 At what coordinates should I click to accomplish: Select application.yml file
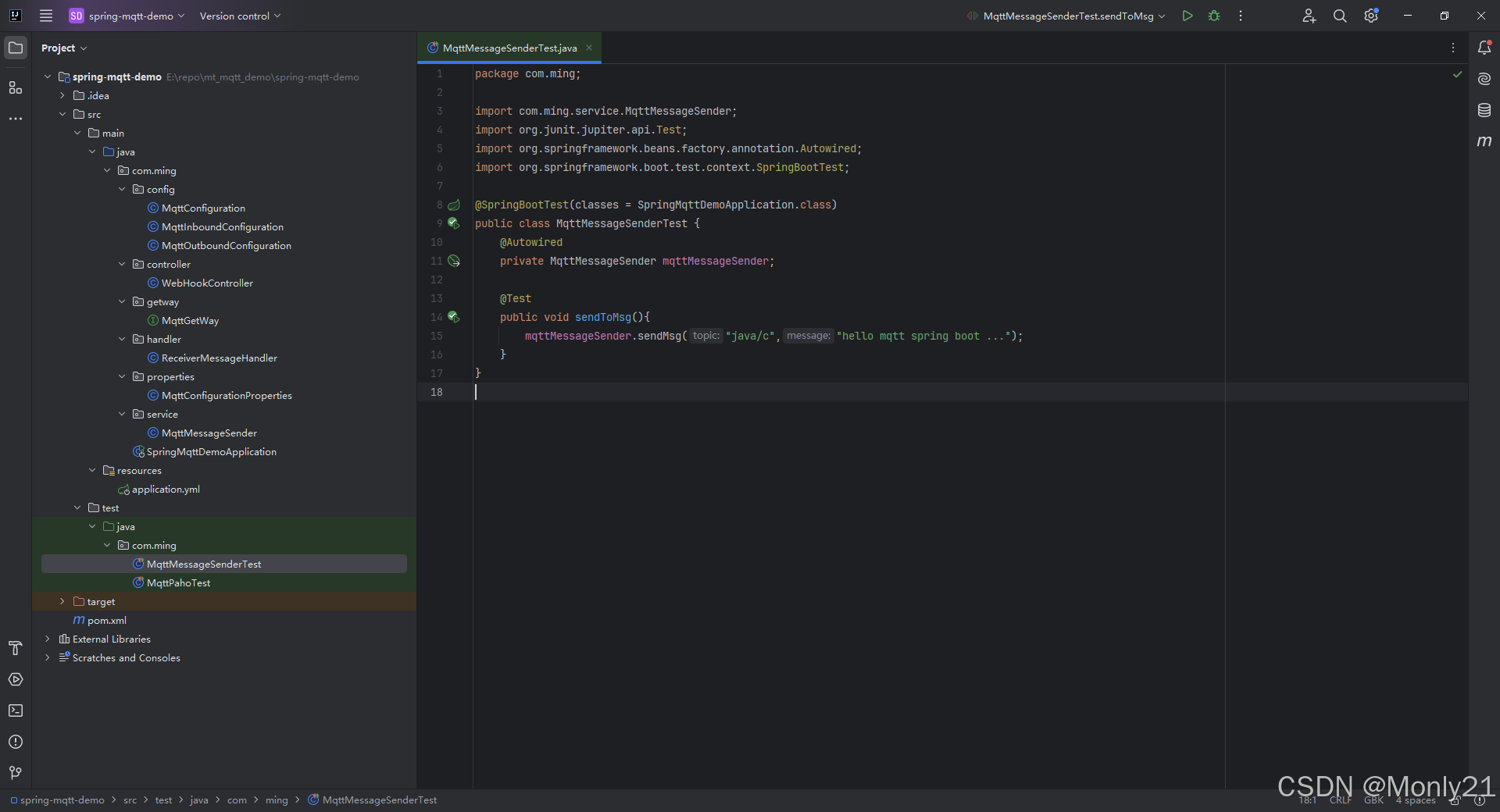point(166,489)
